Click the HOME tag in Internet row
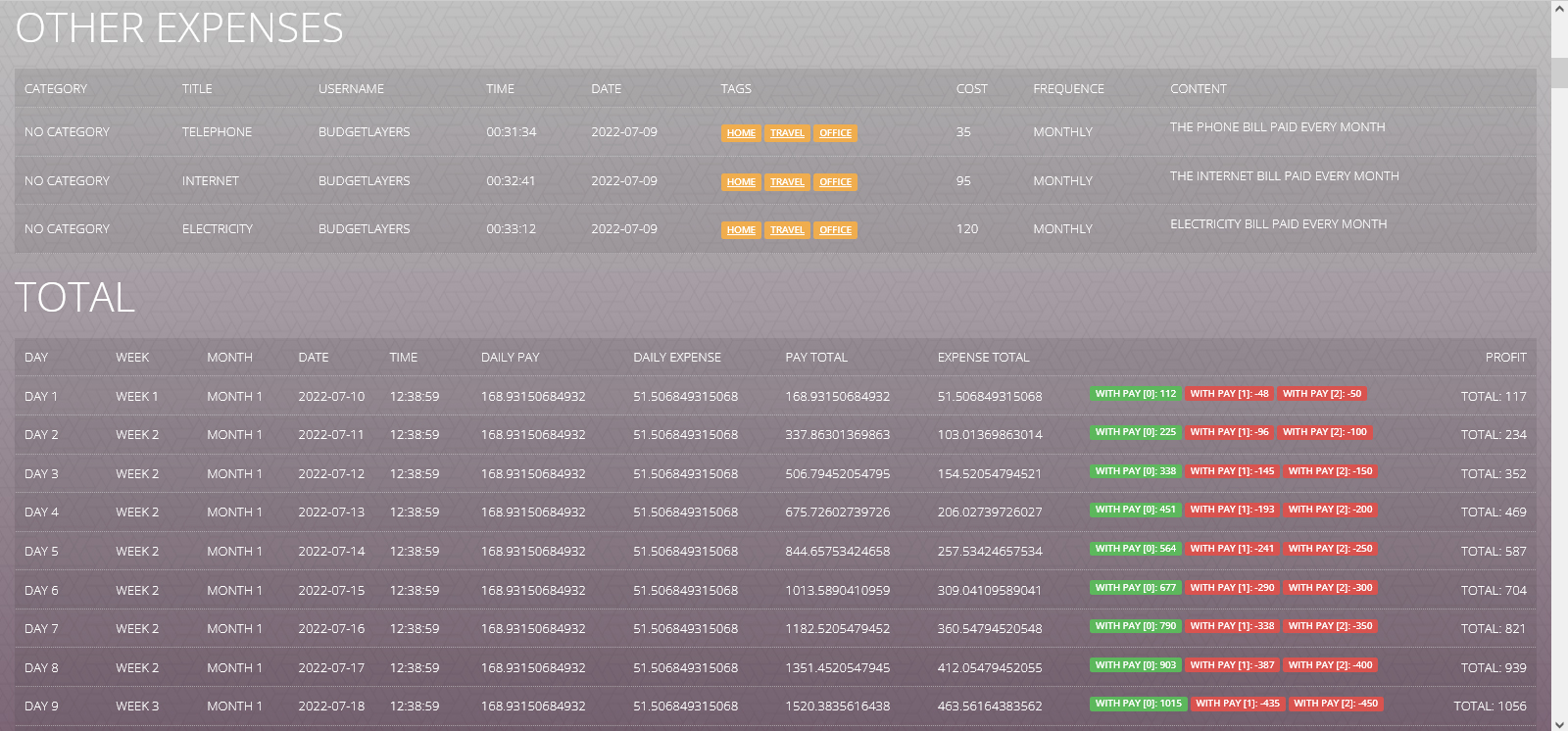This screenshot has height=731, width=1568. pyautogui.click(x=741, y=182)
